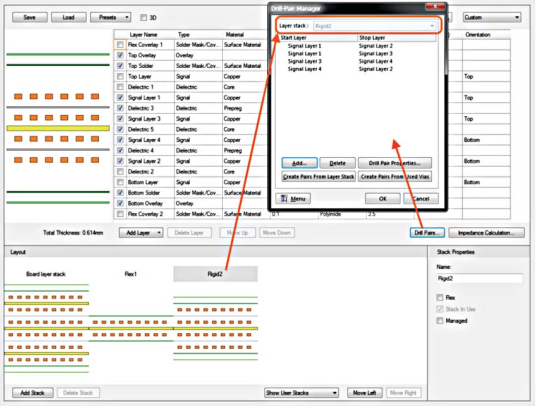Image resolution: width=540 pixels, height=408 pixels.
Task: Check the Flex Coverlay 1 layer checkbox
Action: click(x=120, y=45)
